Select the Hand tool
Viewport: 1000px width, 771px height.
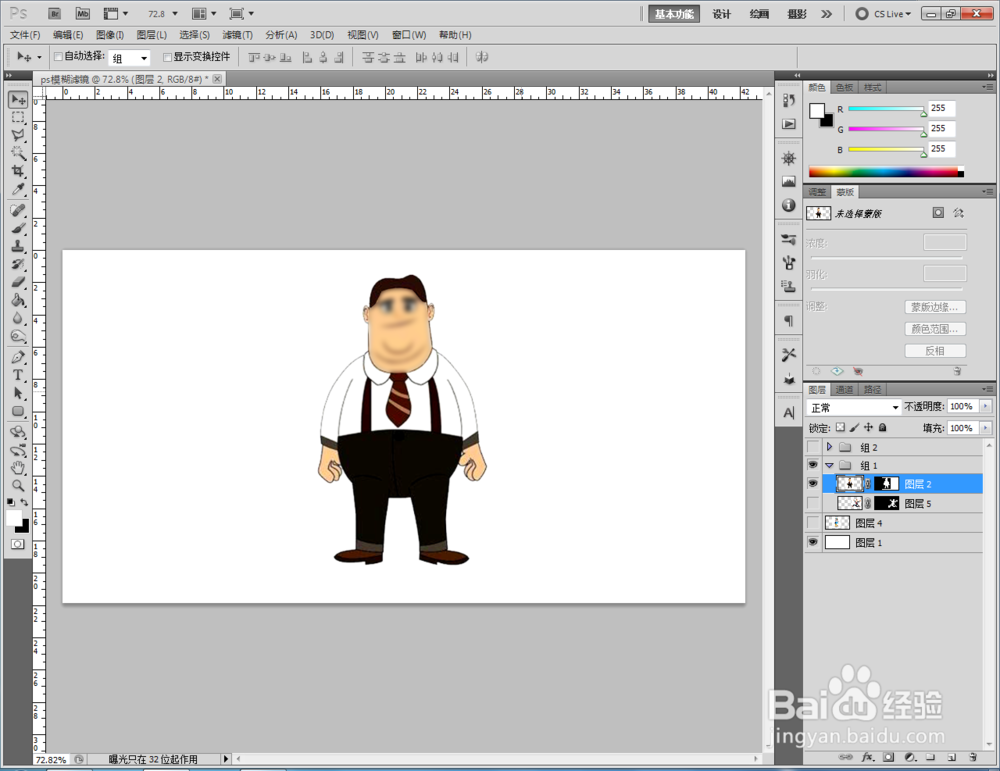click(x=18, y=468)
